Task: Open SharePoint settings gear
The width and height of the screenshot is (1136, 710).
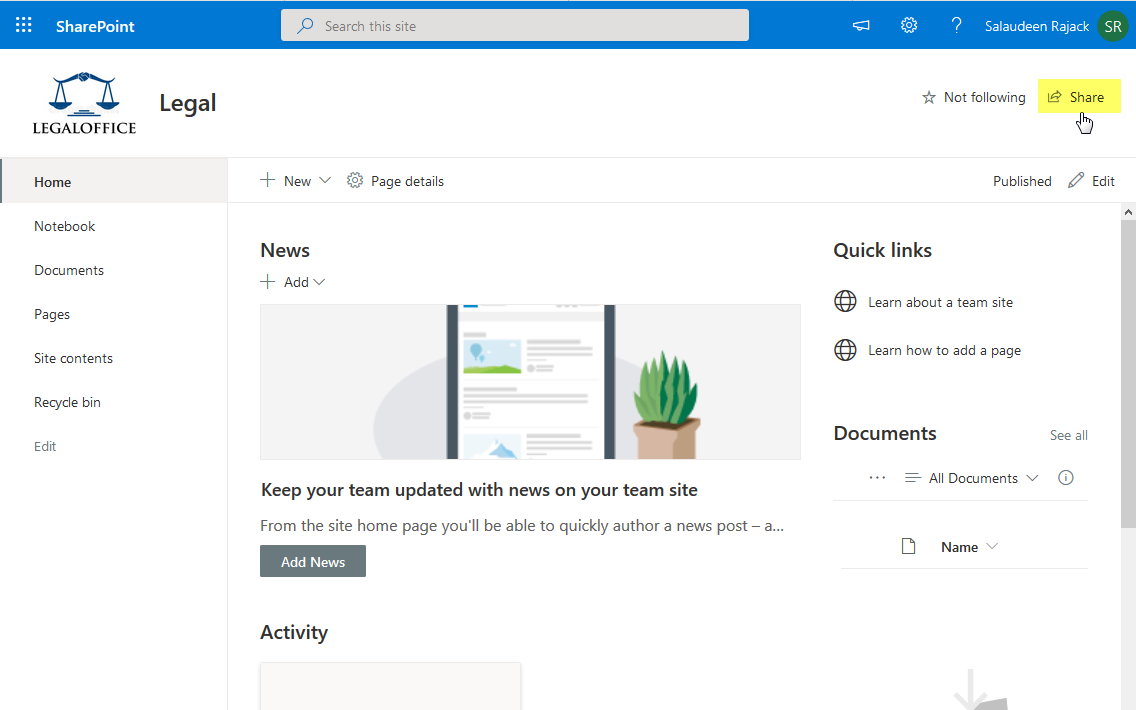Action: tap(908, 25)
